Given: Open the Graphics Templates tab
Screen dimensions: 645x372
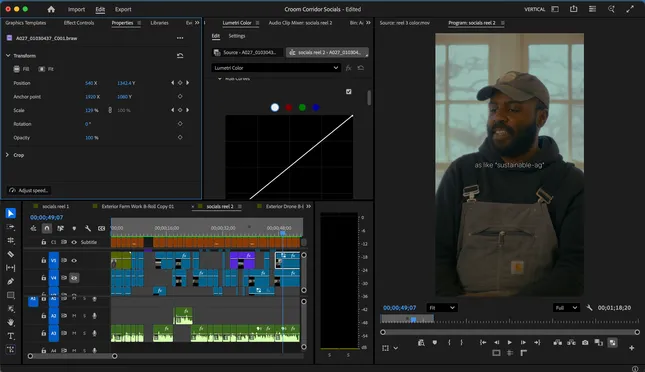Looking at the screenshot, I should pyautogui.click(x=26, y=23).
